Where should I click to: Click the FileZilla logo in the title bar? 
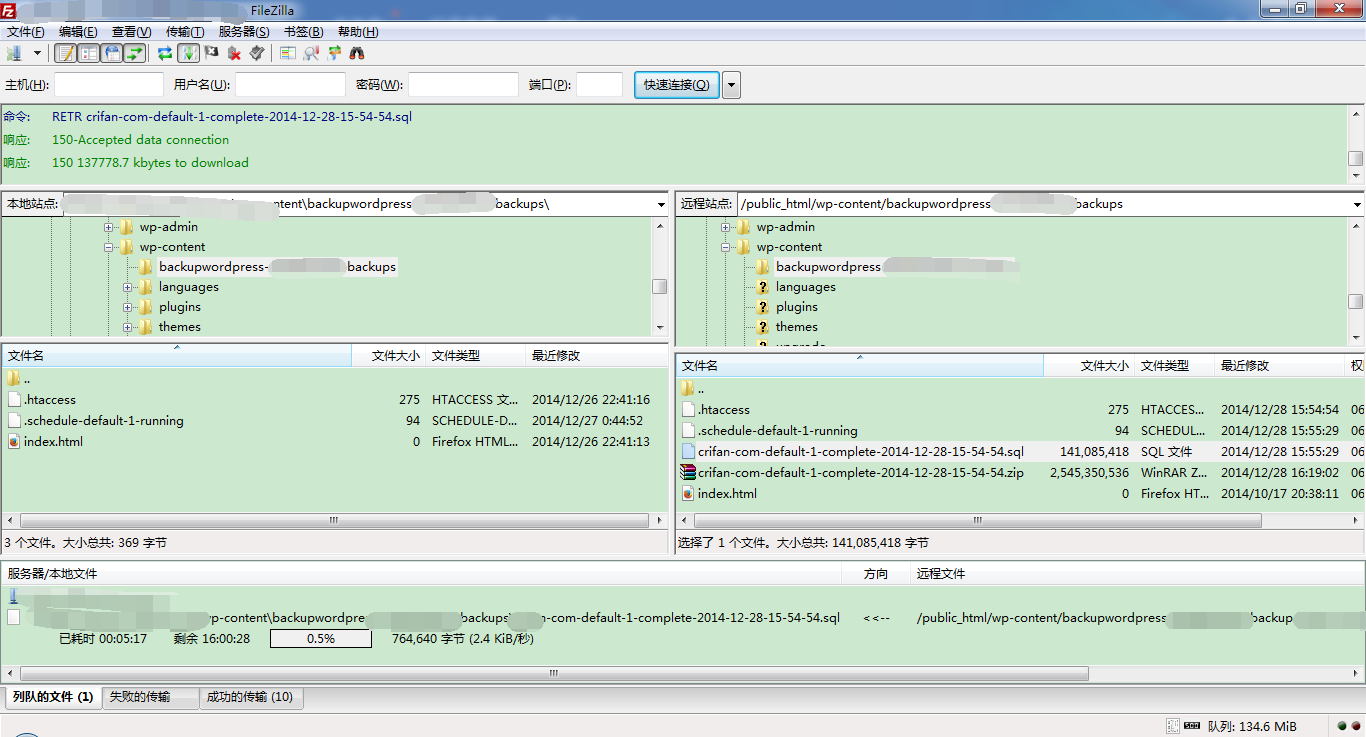click(x=9, y=9)
